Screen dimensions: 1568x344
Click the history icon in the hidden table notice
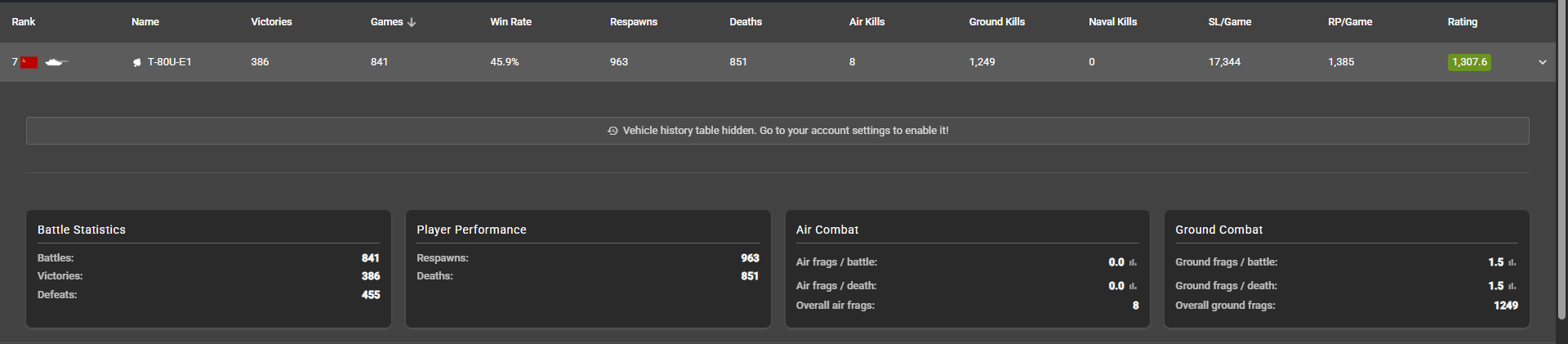point(612,131)
